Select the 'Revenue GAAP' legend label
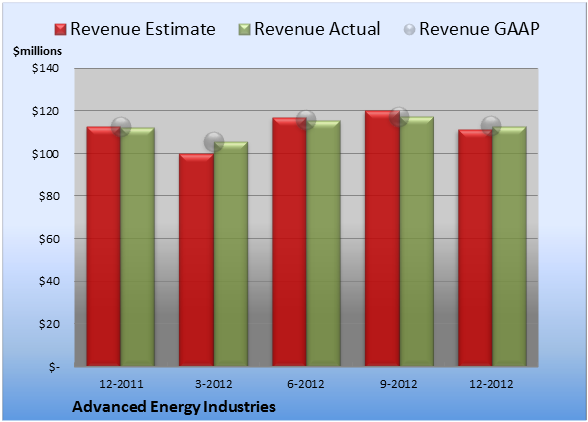Screen dimensions: 588x422 pyautogui.click(x=479, y=29)
